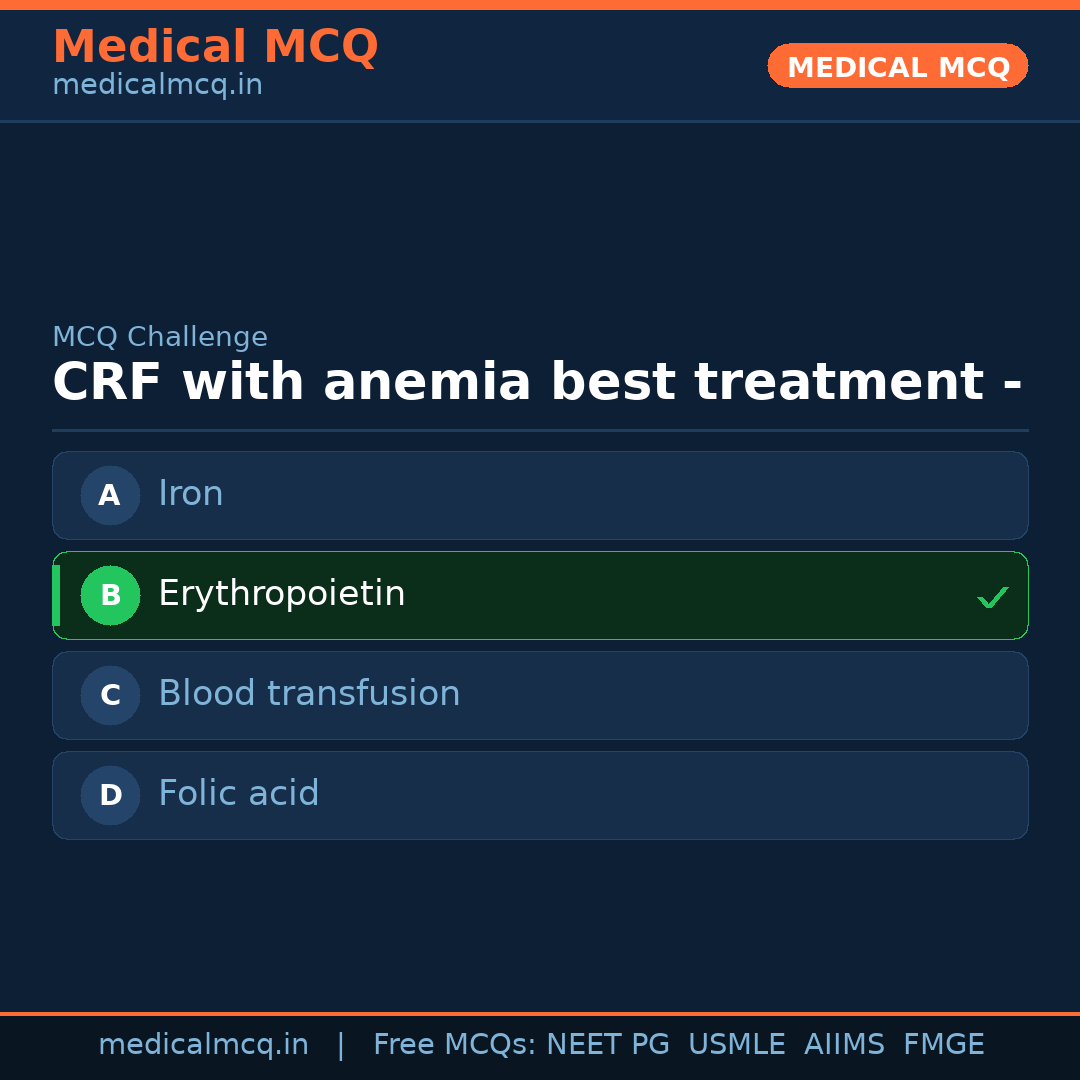Click the orange MEDICAL MCQ badge
Viewport: 1080px width, 1080px height.
tap(897, 66)
